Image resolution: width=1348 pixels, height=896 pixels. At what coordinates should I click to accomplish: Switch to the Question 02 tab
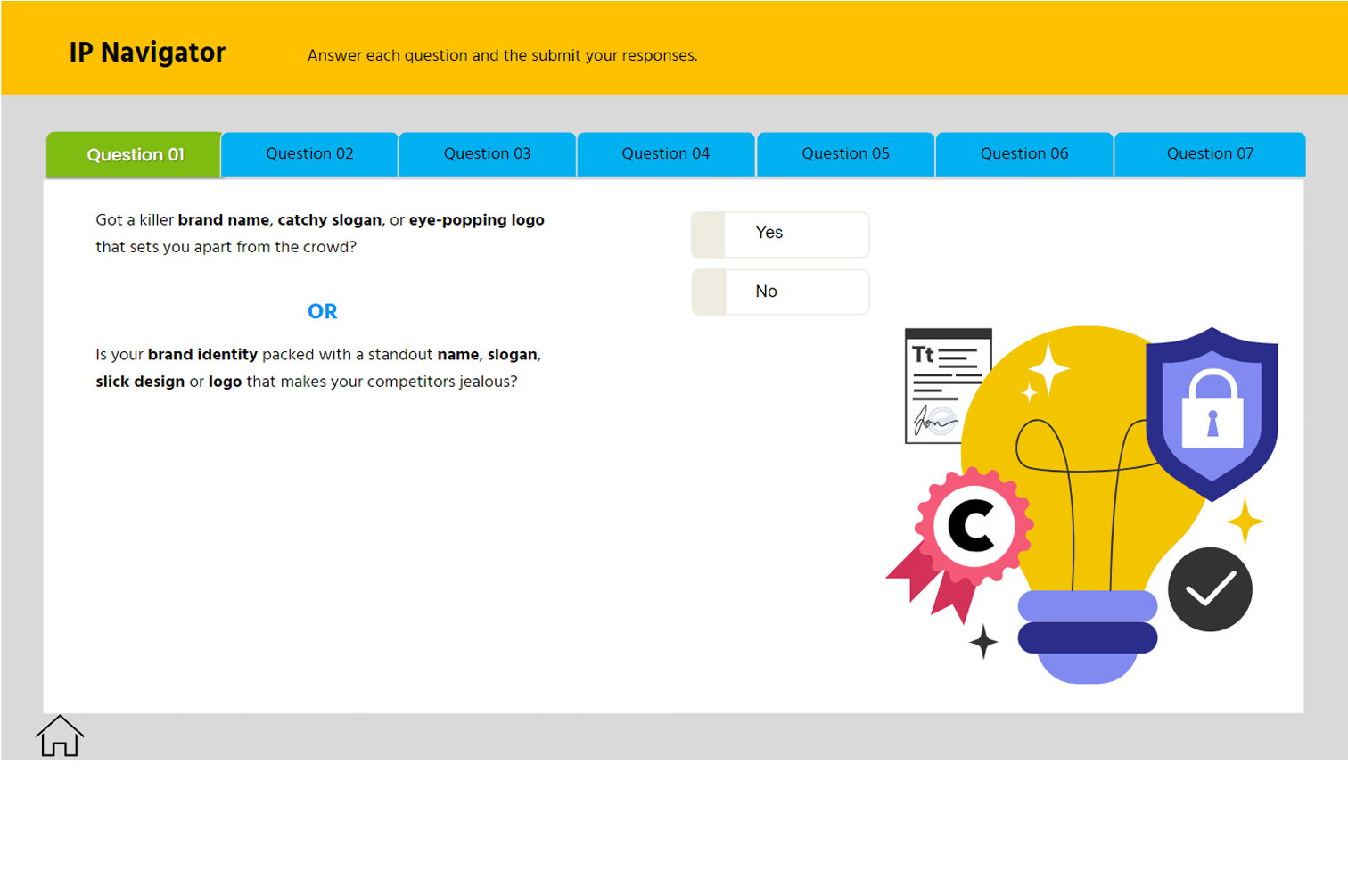coord(309,154)
